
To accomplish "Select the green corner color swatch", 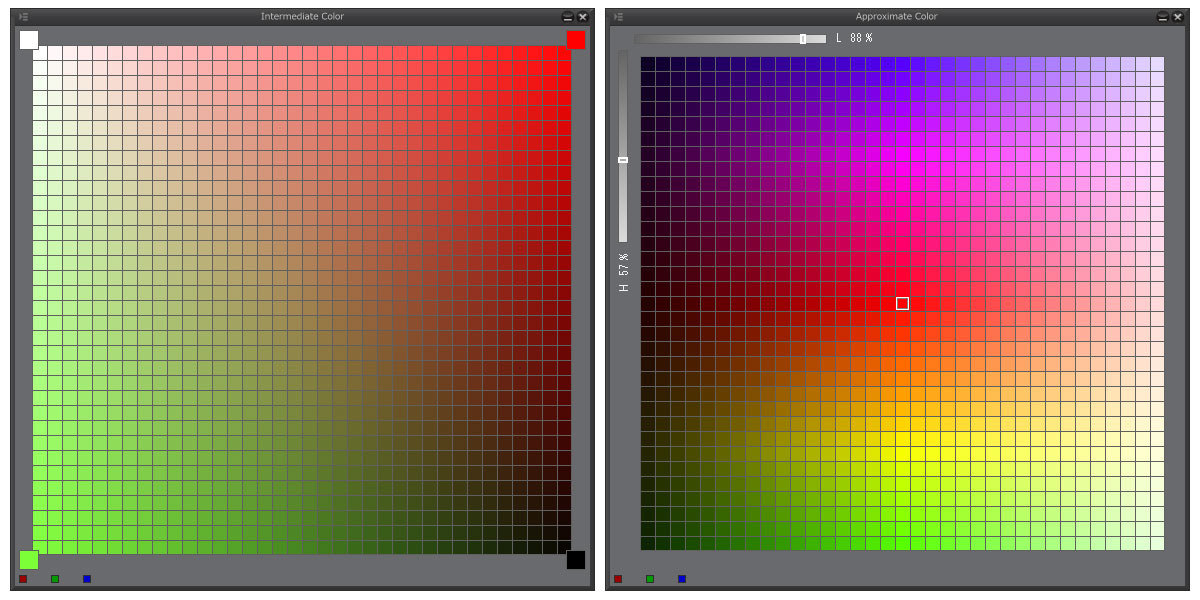I will 29,560.
